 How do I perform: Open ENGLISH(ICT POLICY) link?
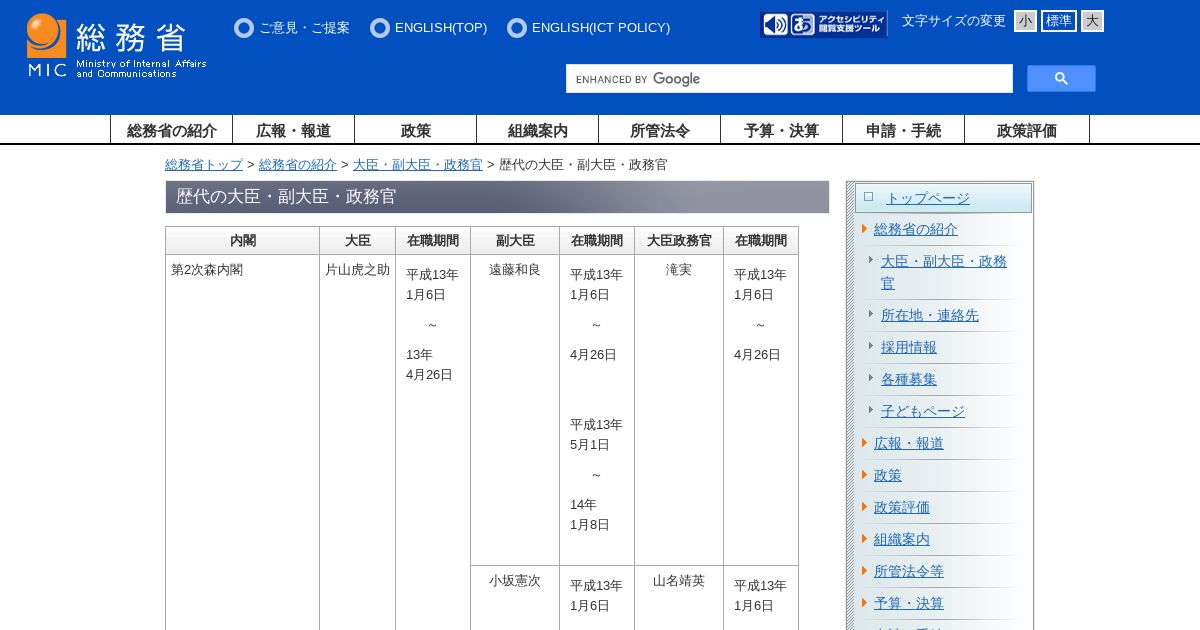[601, 28]
